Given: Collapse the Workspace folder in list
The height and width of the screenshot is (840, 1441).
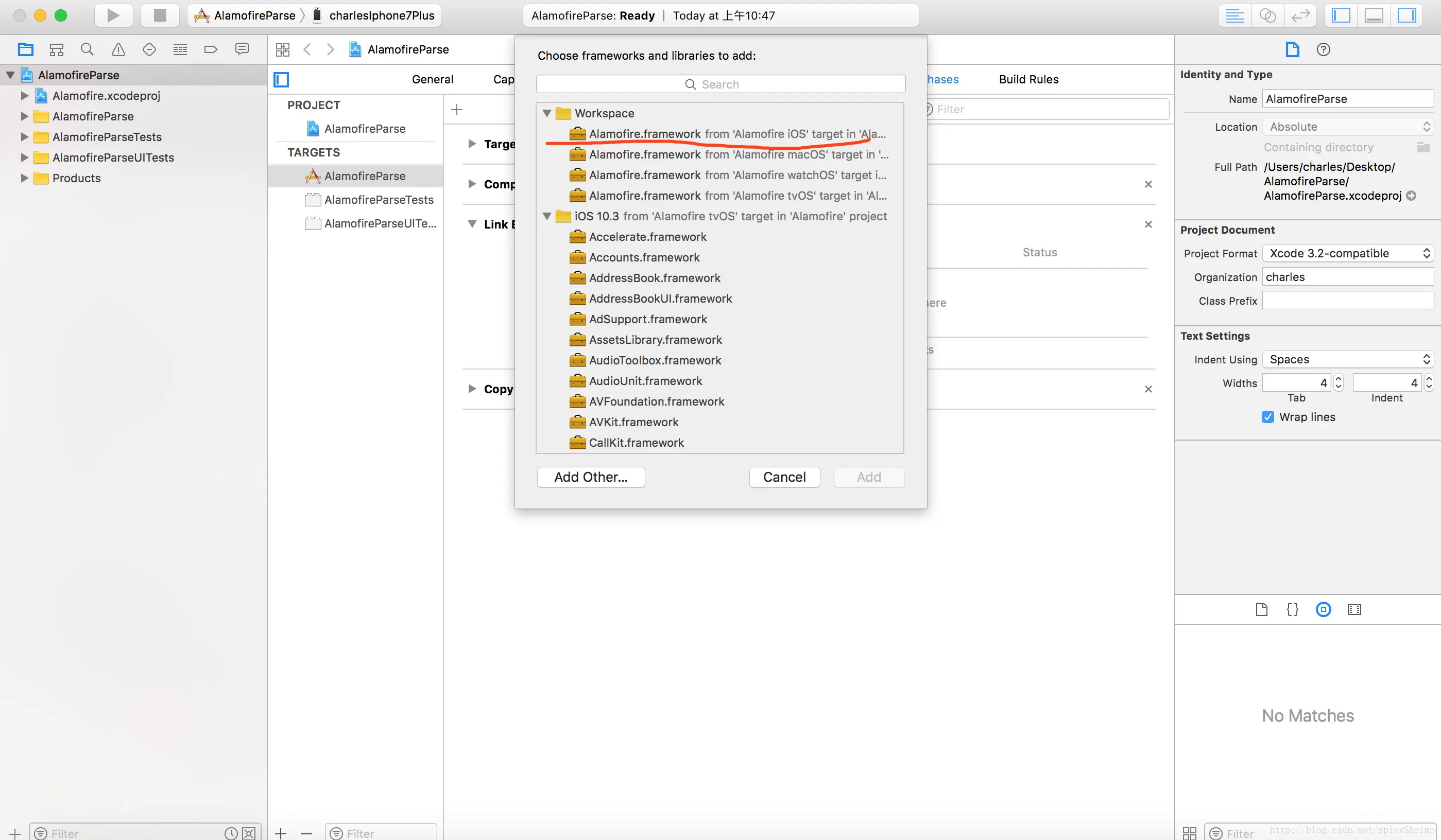Looking at the screenshot, I should (546, 113).
